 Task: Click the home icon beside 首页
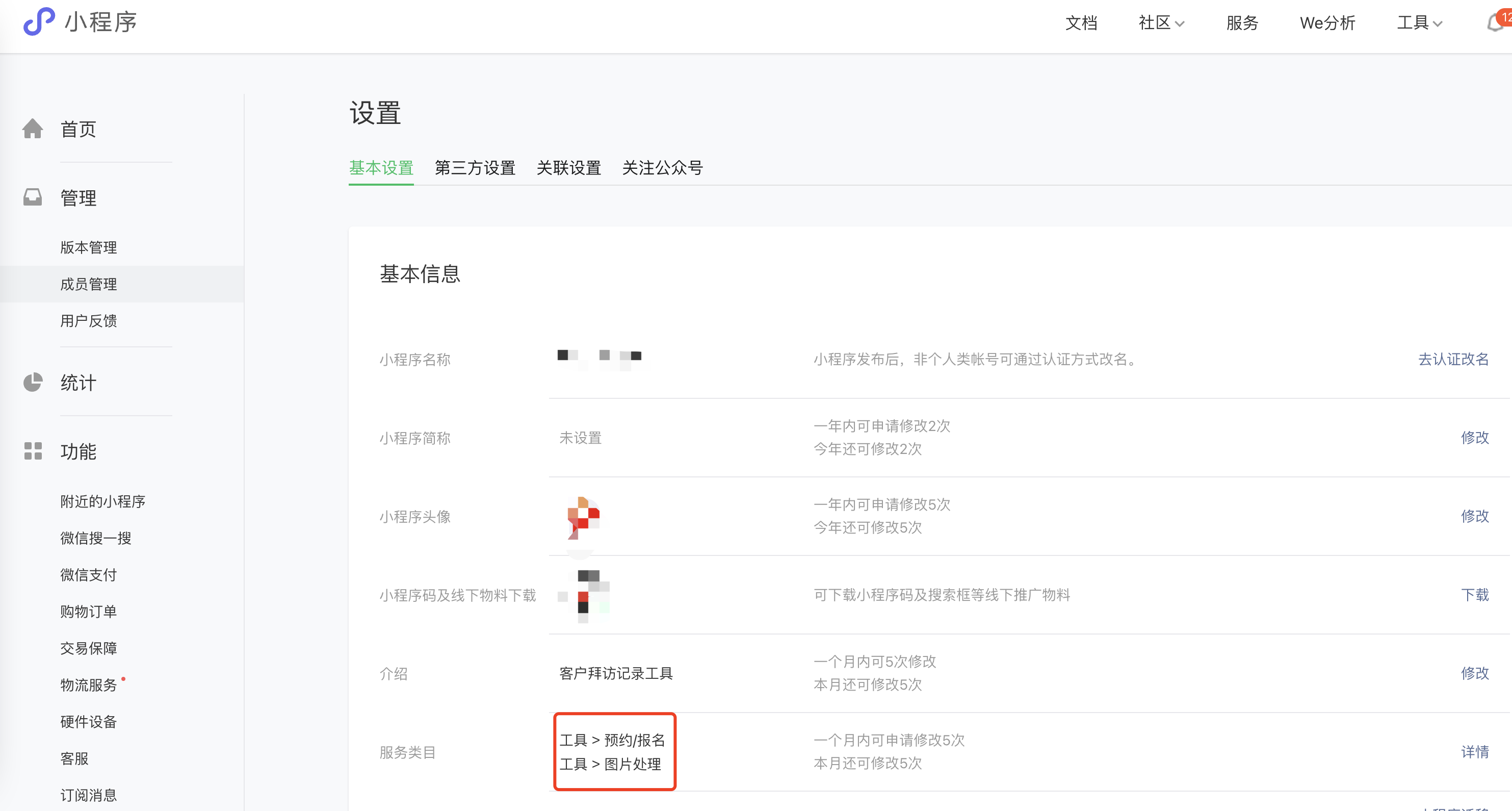pyautogui.click(x=33, y=129)
